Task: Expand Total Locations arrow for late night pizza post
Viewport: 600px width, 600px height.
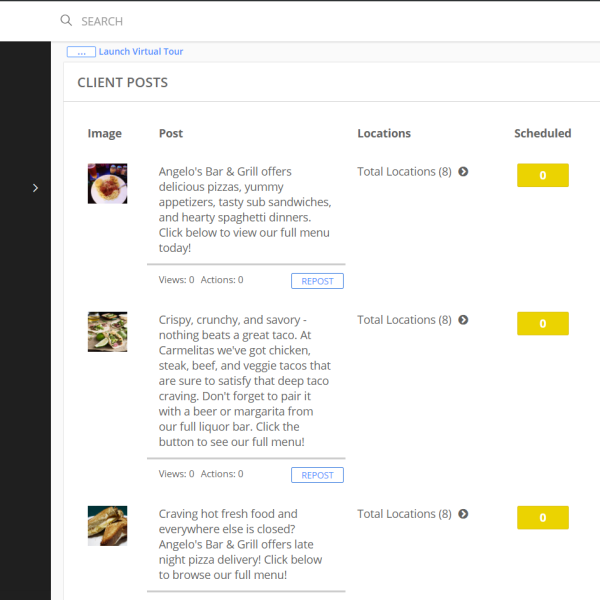Action: [x=463, y=514]
